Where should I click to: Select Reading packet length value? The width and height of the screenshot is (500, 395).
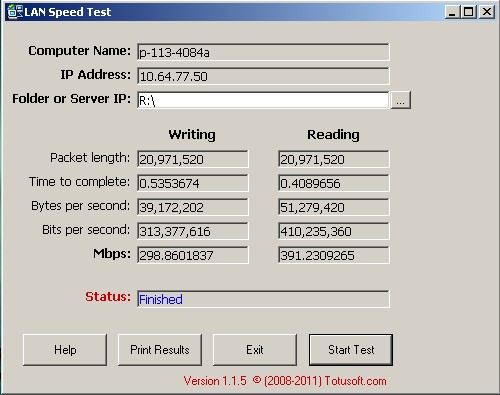(334, 159)
